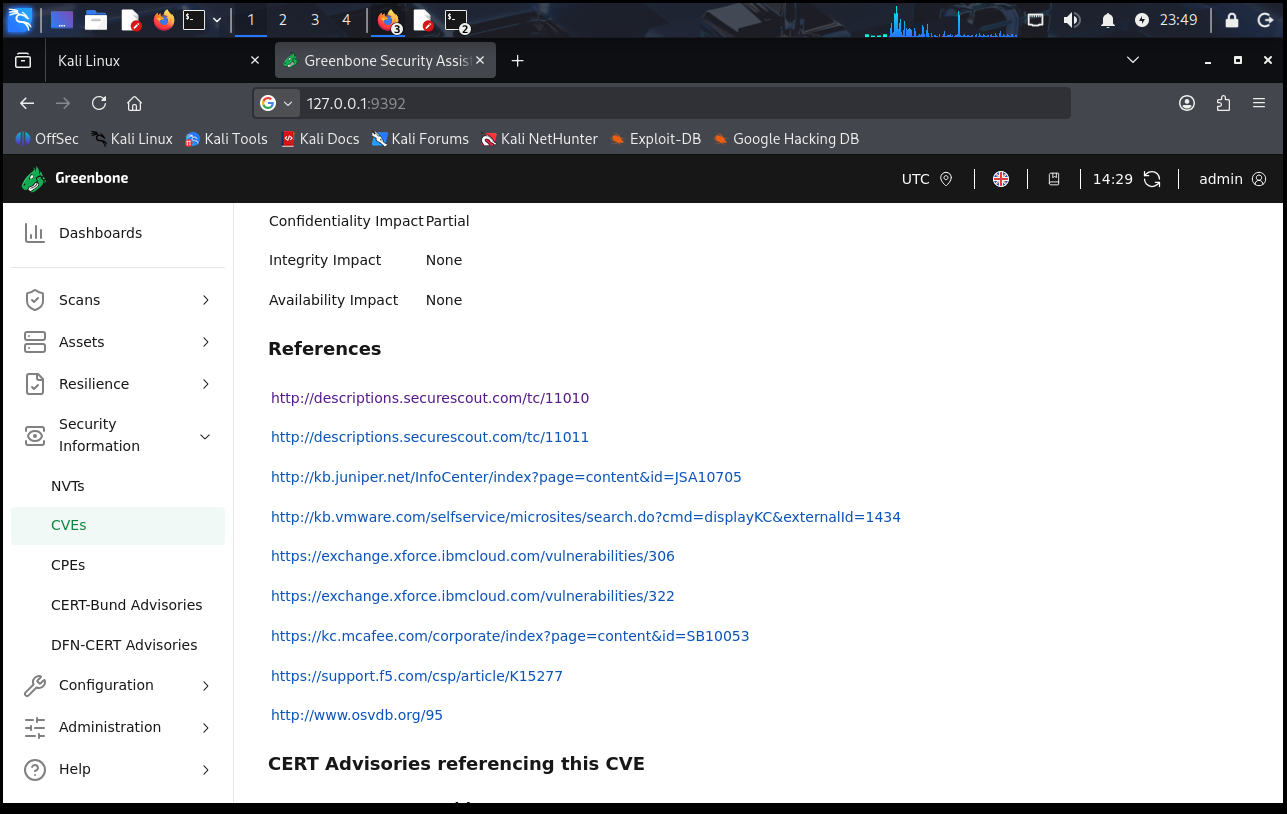Click the UTC timezone location pin
This screenshot has height=814, width=1287.
(x=947, y=179)
